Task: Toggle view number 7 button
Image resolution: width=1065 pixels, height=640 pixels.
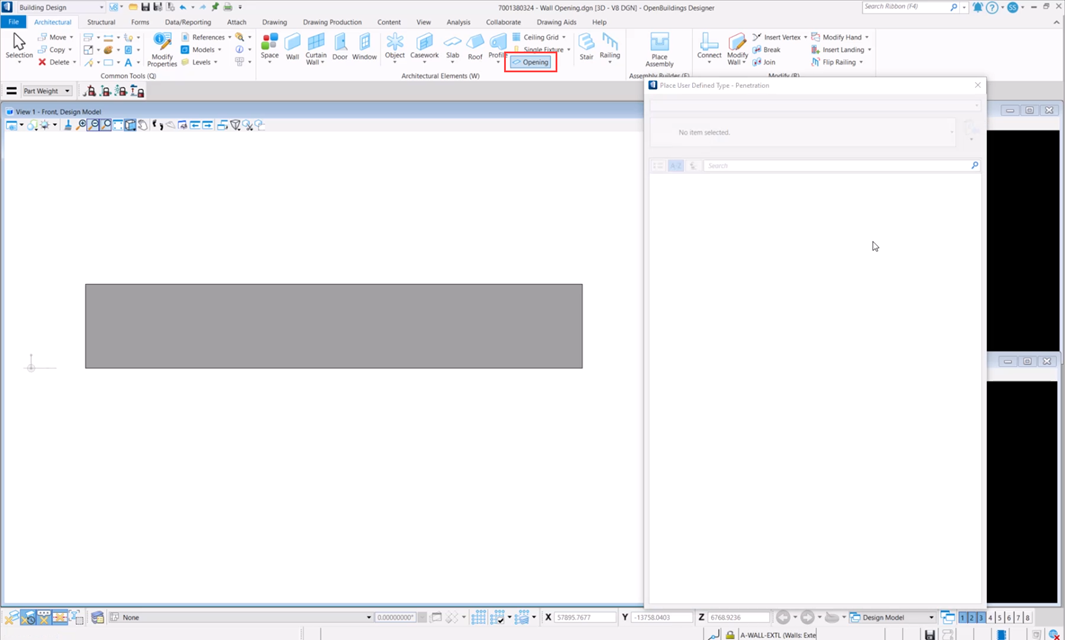Action: 1018,618
